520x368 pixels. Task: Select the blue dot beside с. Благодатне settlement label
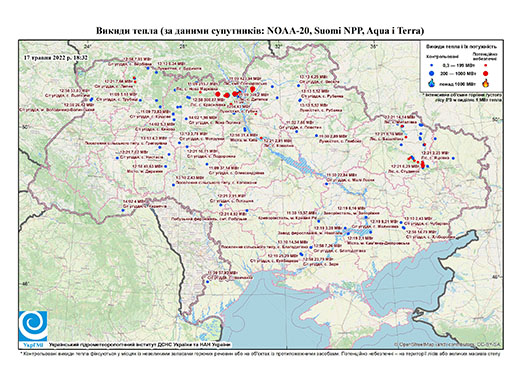(x=311, y=247)
